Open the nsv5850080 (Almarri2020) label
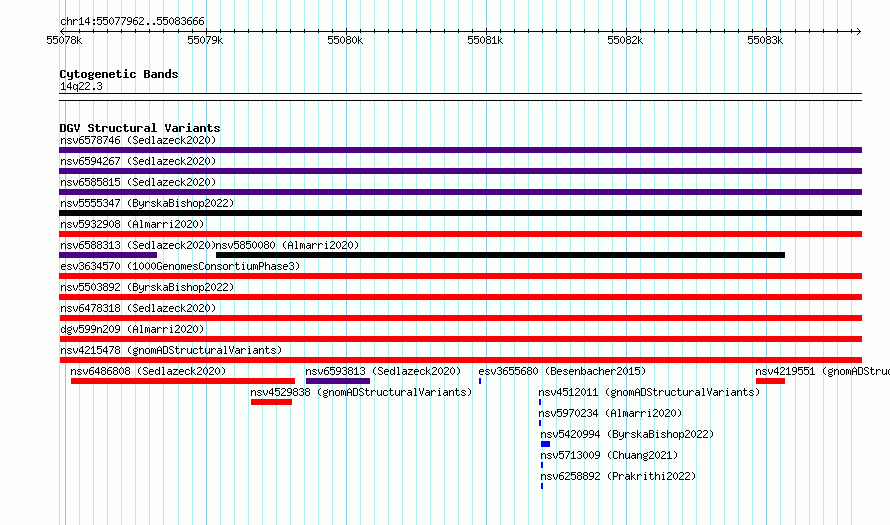Viewport: 890px width, 525px height. (288, 245)
